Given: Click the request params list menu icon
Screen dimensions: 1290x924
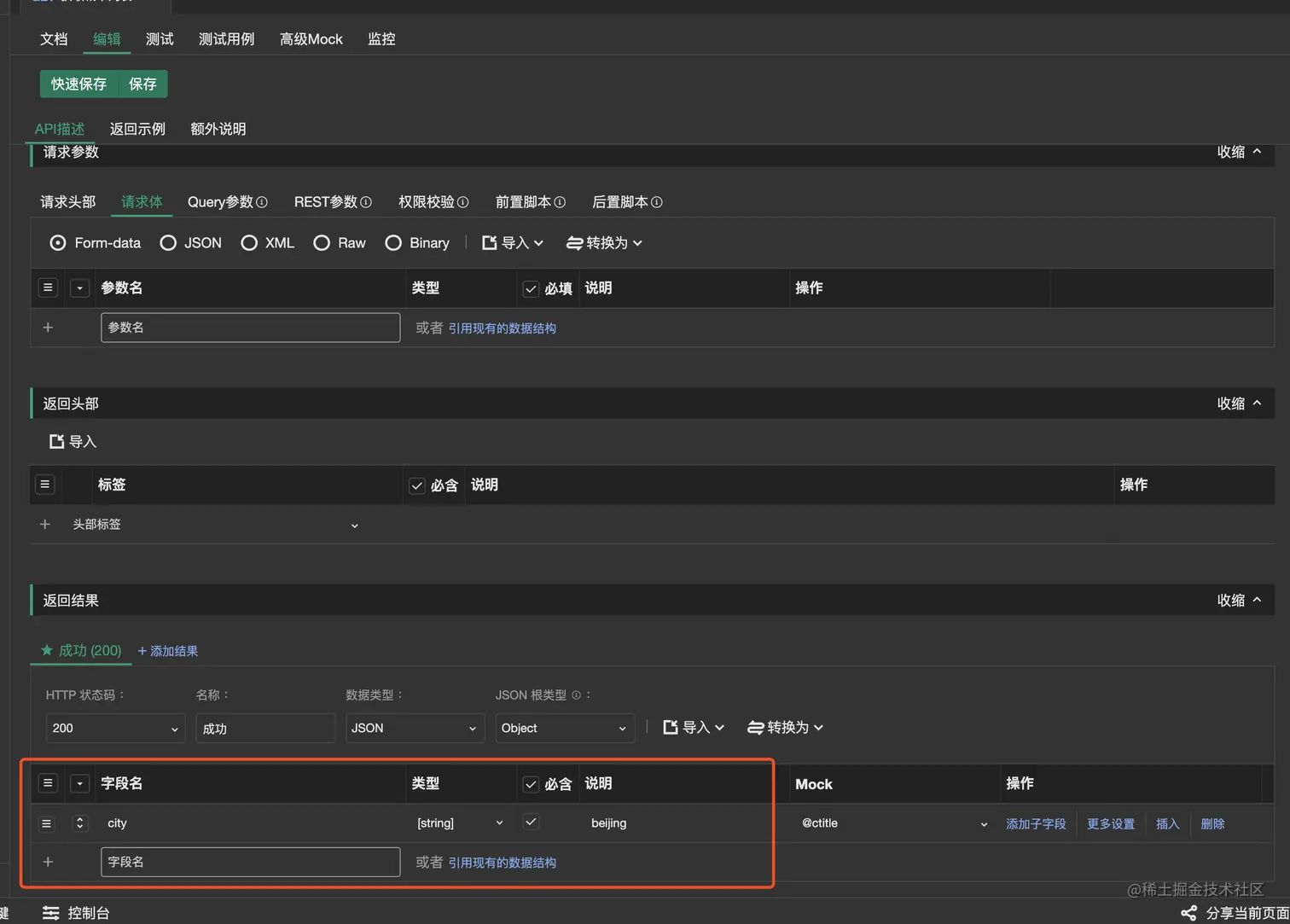Looking at the screenshot, I should click(48, 288).
